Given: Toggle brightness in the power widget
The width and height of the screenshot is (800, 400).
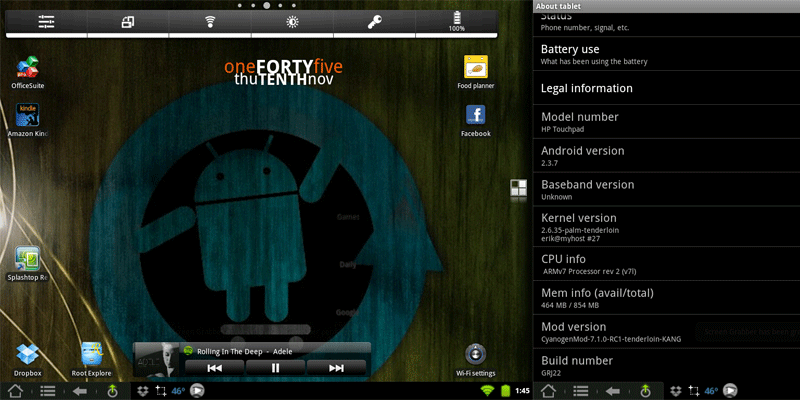Looking at the screenshot, I should tap(292, 22).
